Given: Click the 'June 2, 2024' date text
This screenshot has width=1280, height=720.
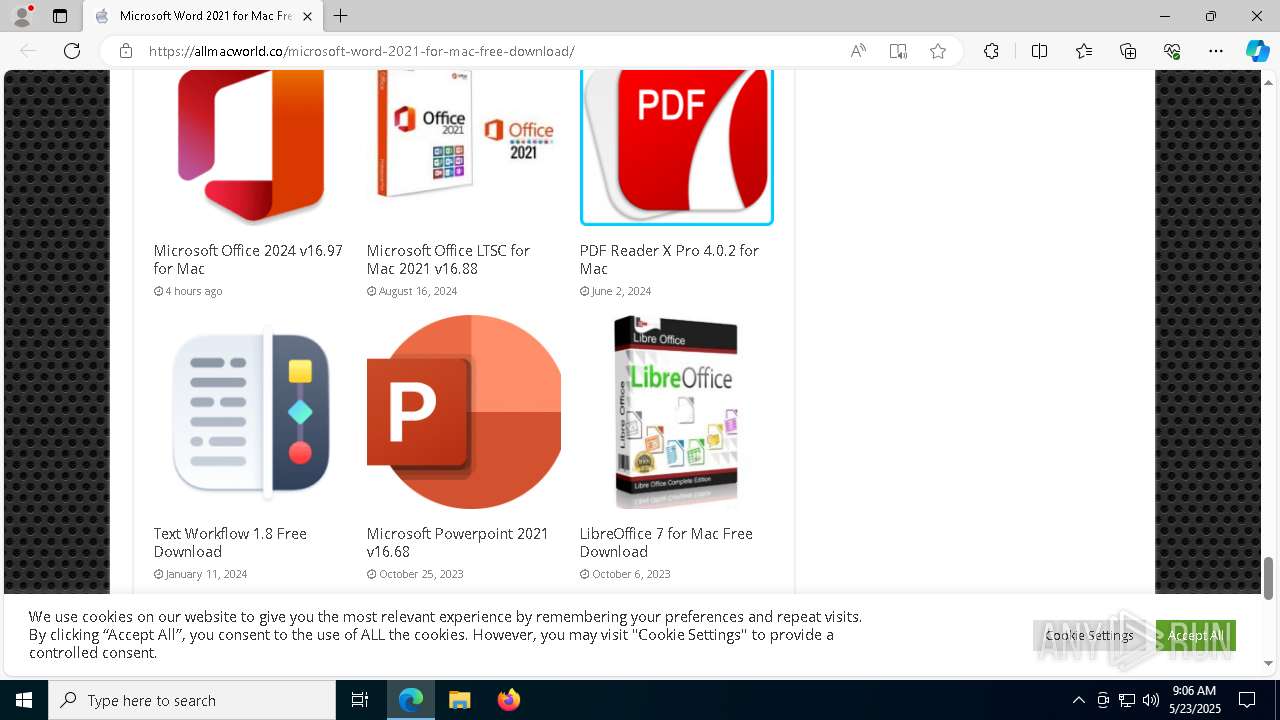Looking at the screenshot, I should coord(621,291).
